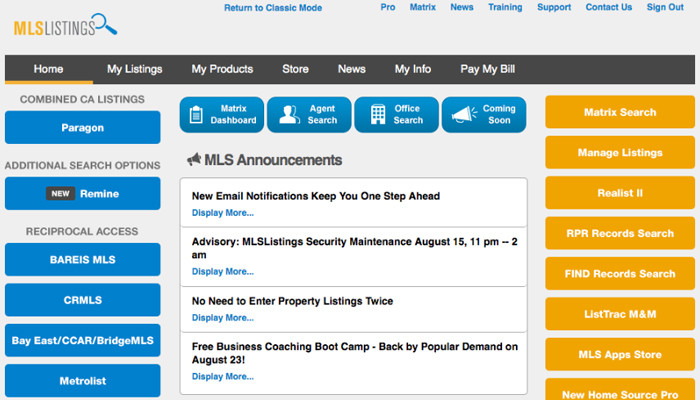Click the building icon on Office Search
Image resolution: width=700 pixels, height=400 pixels.
(x=378, y=114)
